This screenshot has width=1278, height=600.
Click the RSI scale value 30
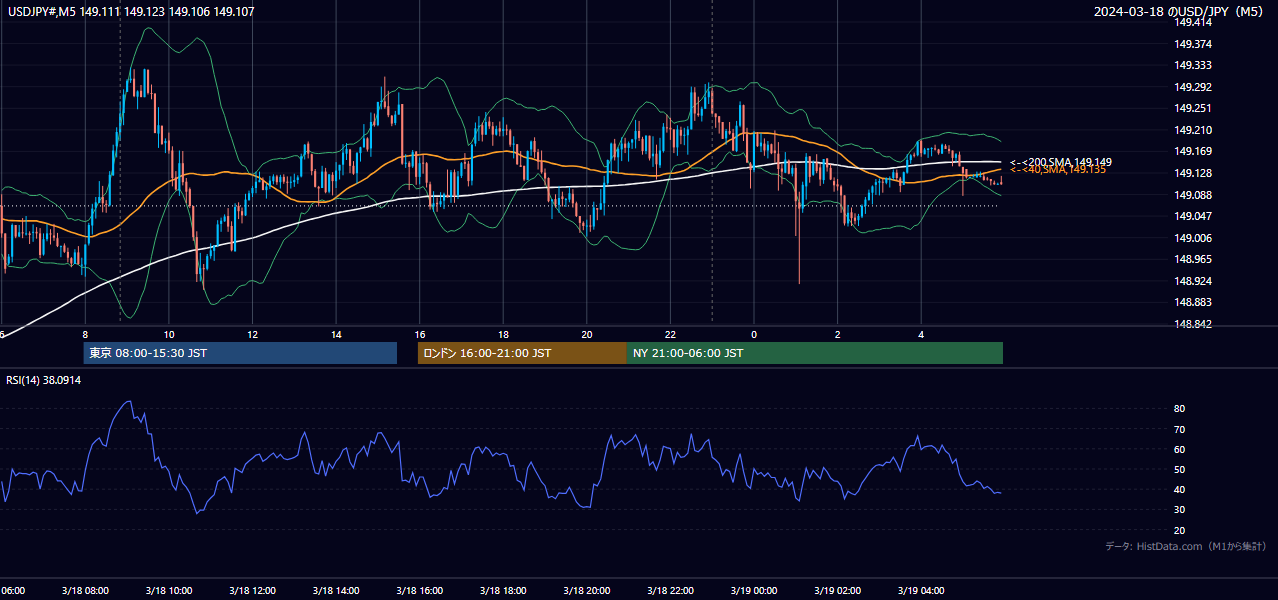[x=1180, y=510]
